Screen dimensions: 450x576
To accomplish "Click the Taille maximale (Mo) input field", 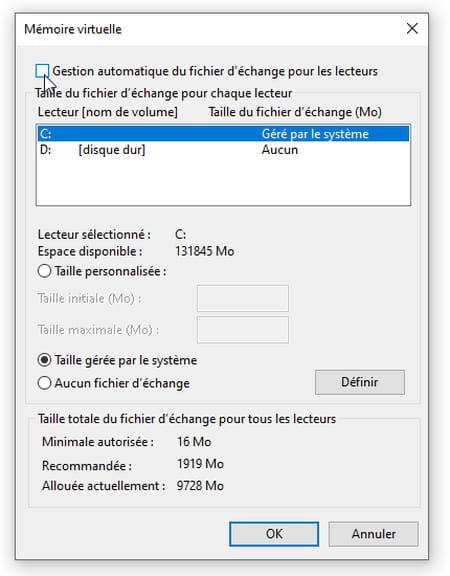I will (x=243, y=330).
